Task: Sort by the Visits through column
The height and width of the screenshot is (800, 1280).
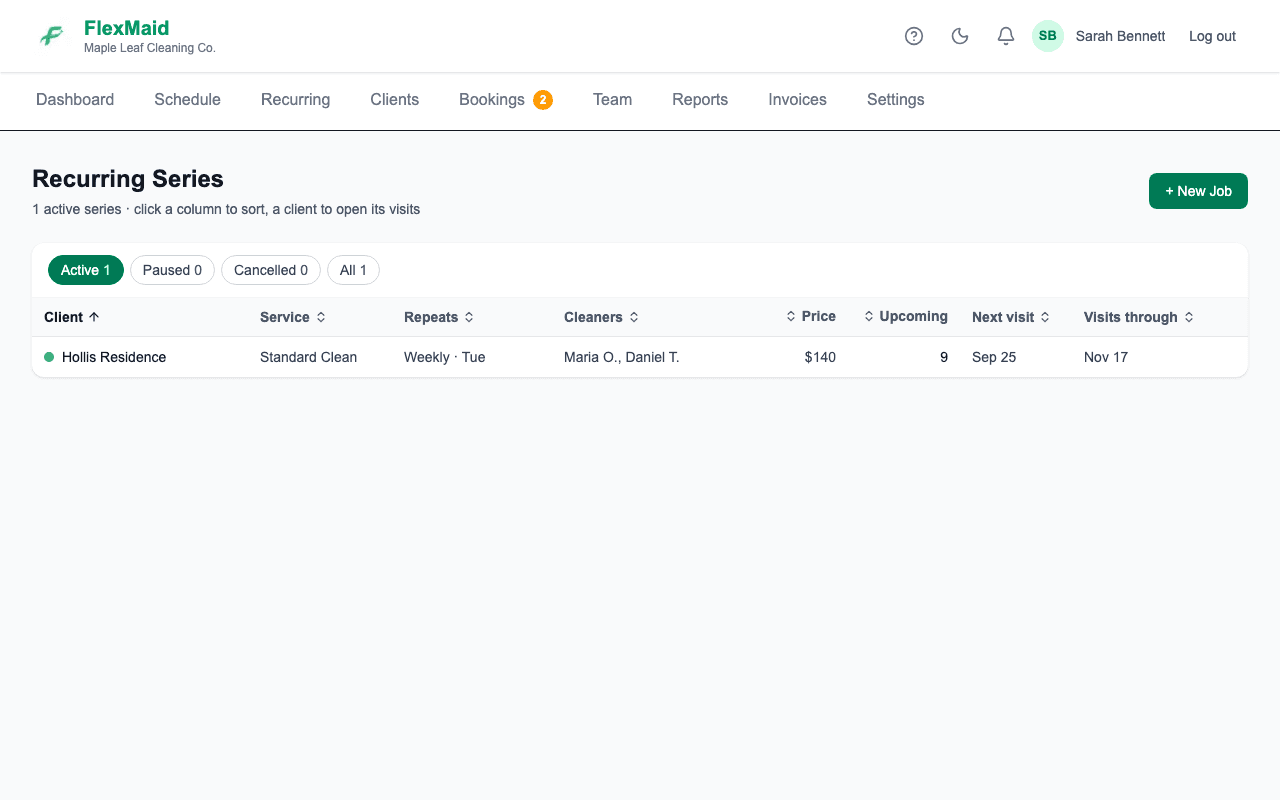Action: 1139,317
